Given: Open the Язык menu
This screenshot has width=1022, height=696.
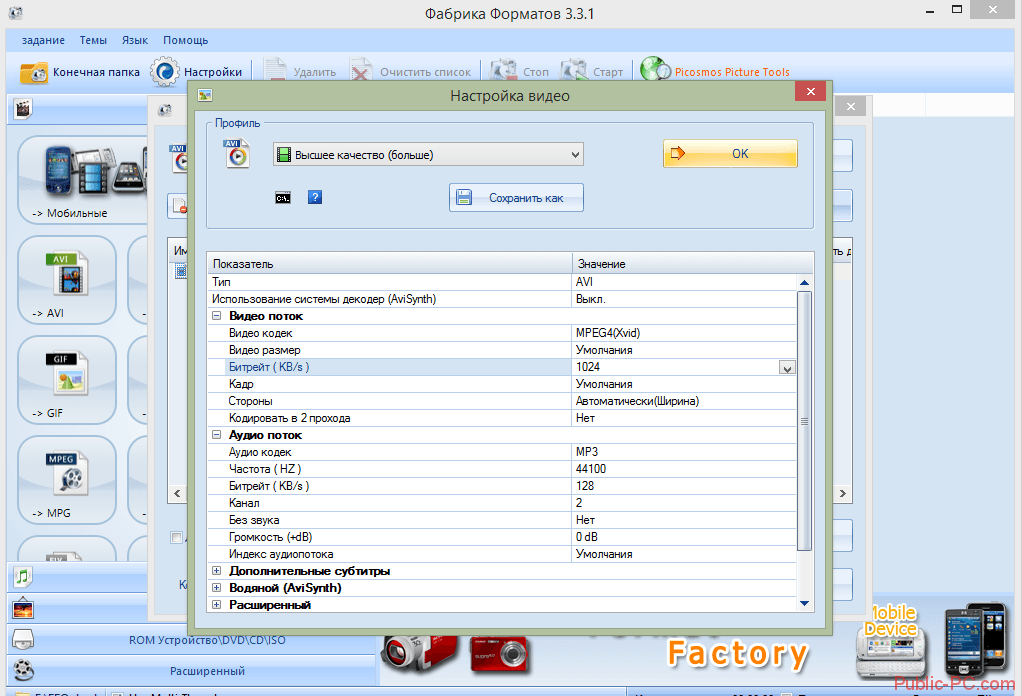Looking at the screenshot, I should [135, 40].
